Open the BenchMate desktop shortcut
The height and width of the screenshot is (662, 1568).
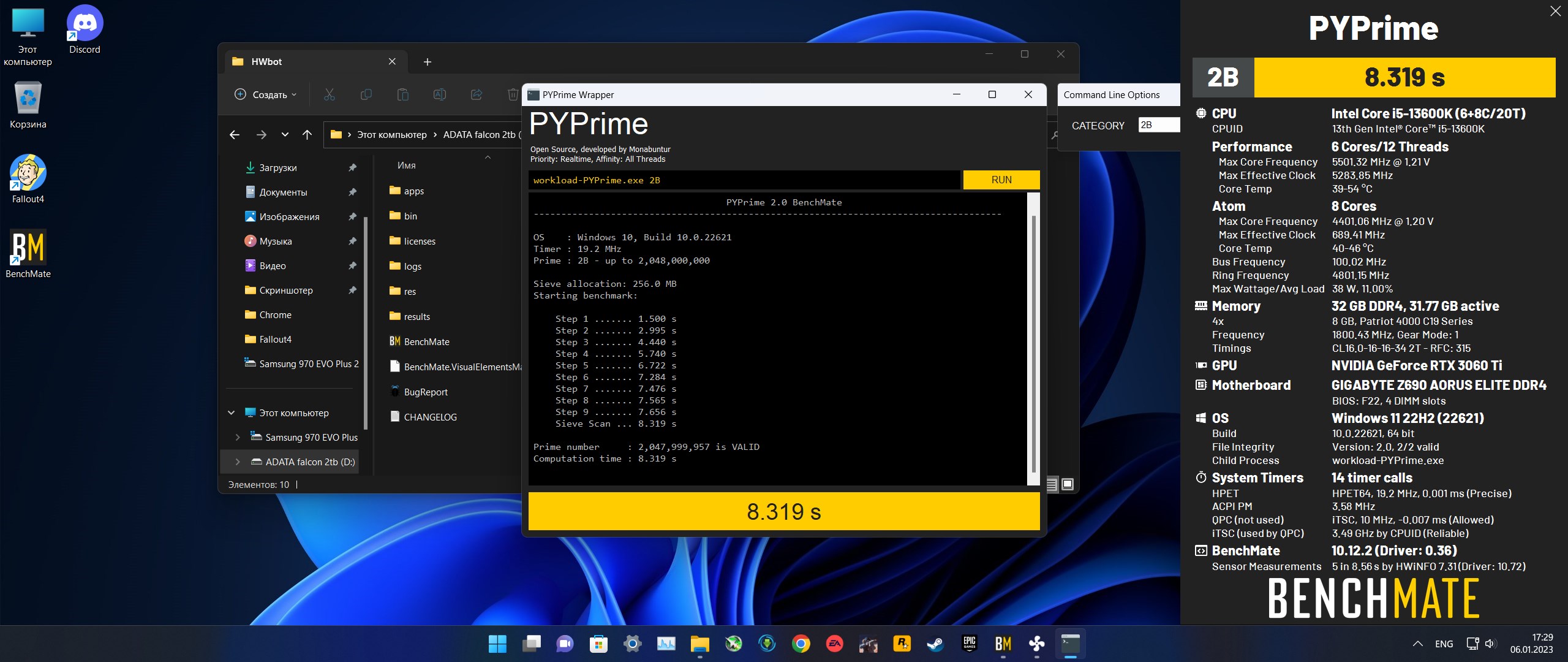pyautogui.click(x=28, y=254)
